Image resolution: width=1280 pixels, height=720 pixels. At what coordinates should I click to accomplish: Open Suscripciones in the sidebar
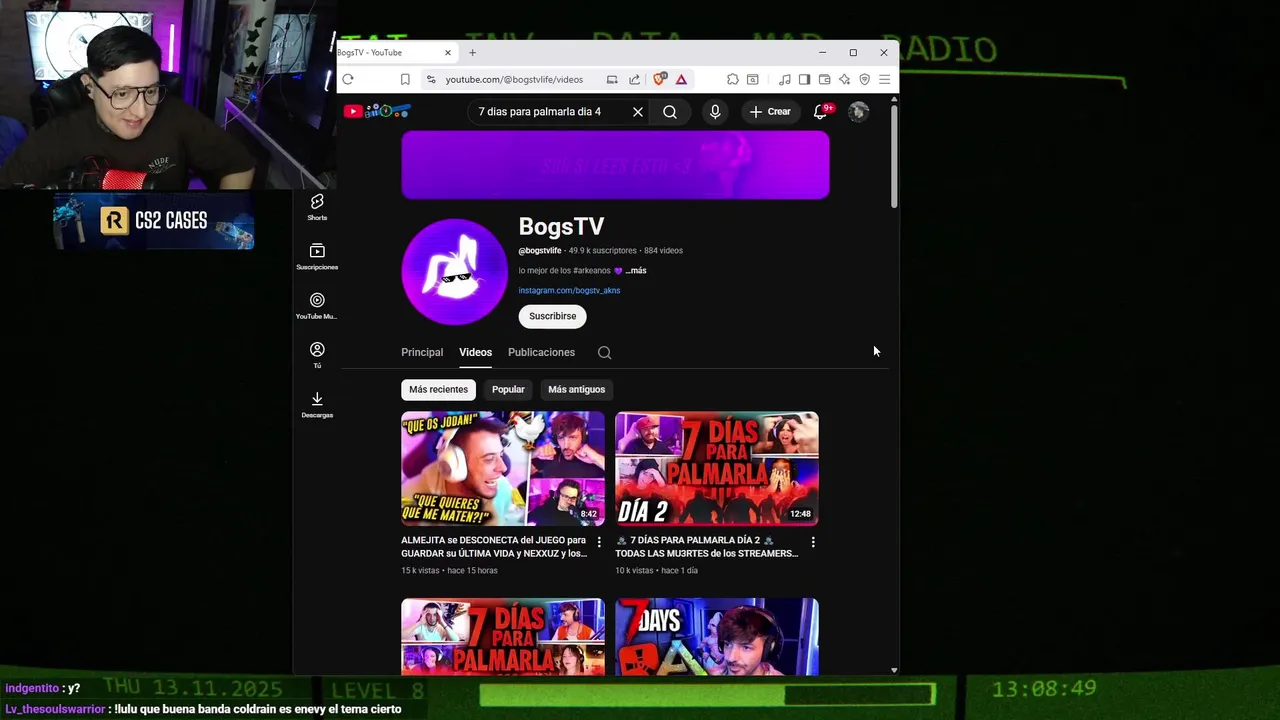(317, 257)
